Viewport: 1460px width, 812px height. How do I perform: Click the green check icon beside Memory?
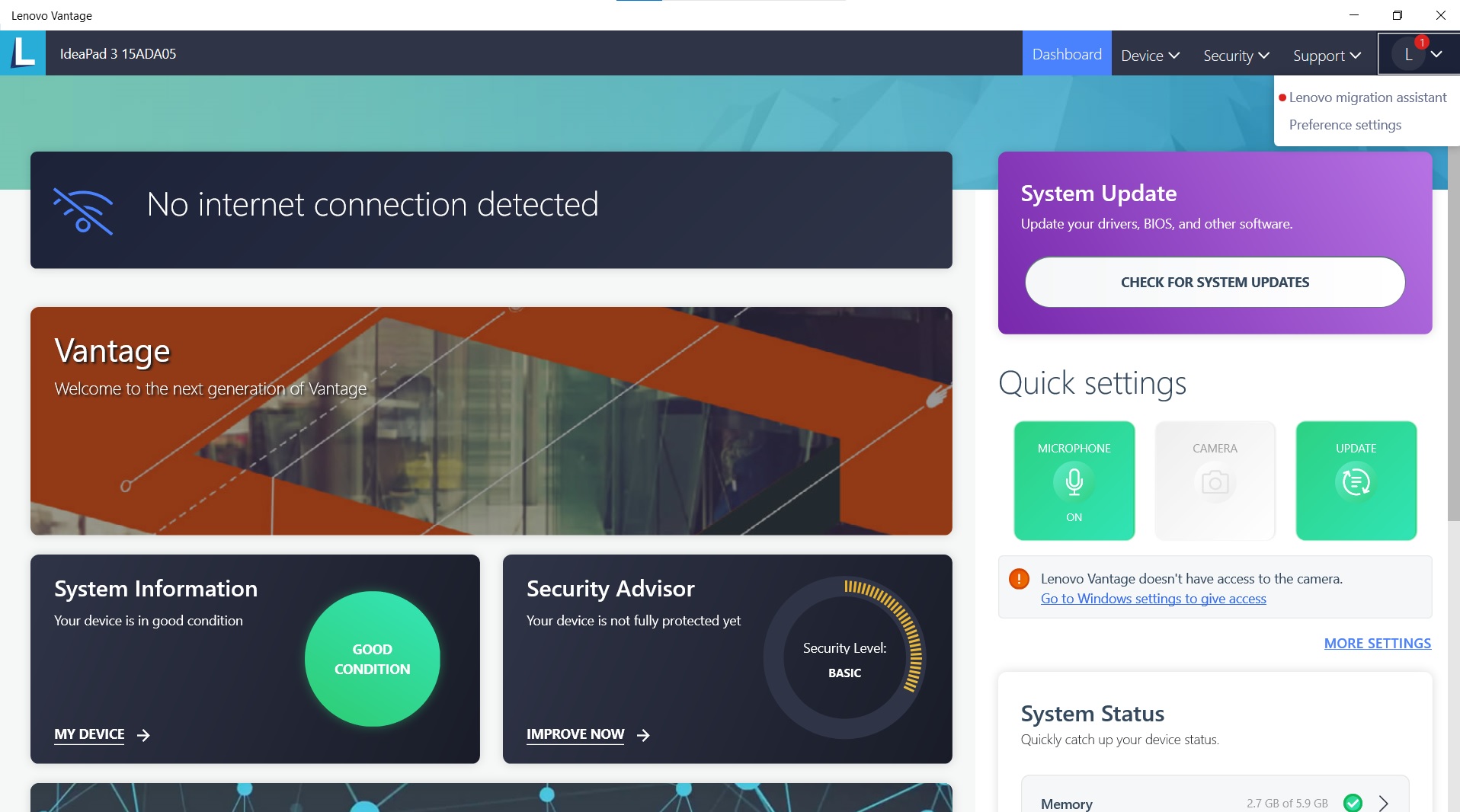pos(1353,803)
